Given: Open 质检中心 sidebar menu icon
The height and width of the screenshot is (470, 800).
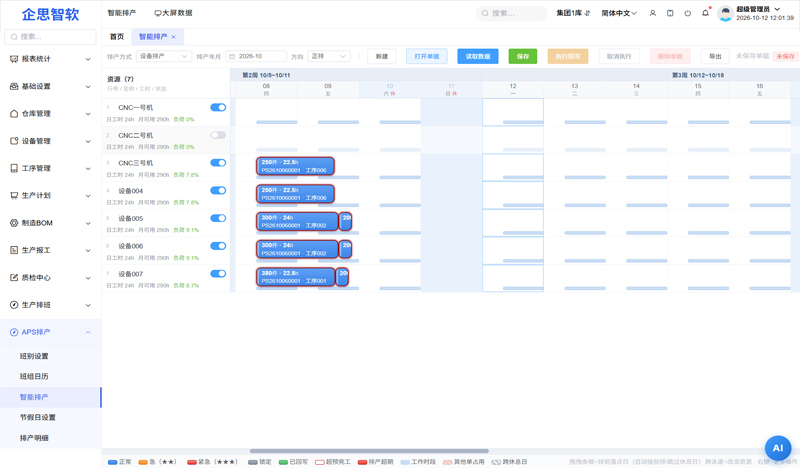Looking at the screenshot, I should (x=14, y=278).
